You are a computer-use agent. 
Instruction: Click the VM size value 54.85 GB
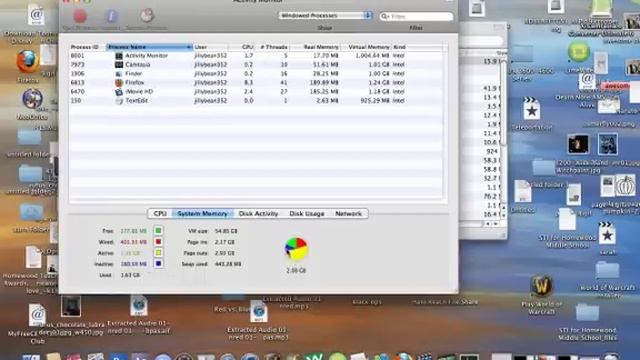point(226,231)
